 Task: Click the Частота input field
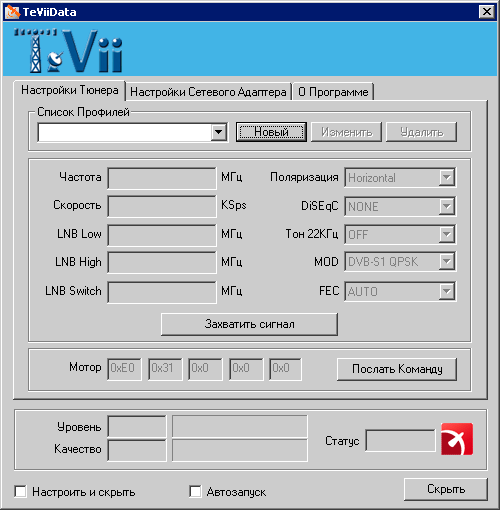pyautogui.click(x=162, y=178)
